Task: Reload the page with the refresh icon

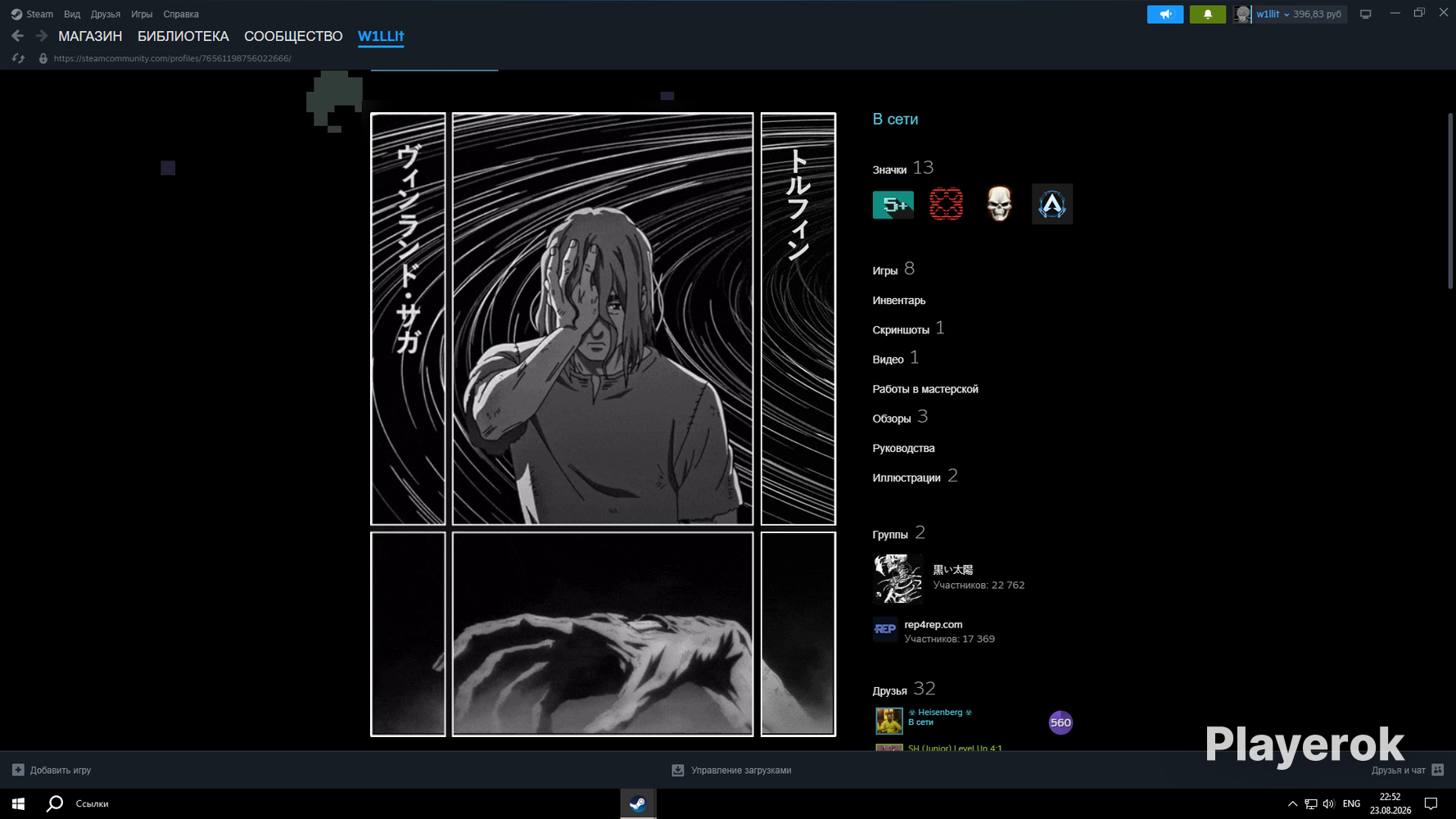Action: click(x=18, y=58)
